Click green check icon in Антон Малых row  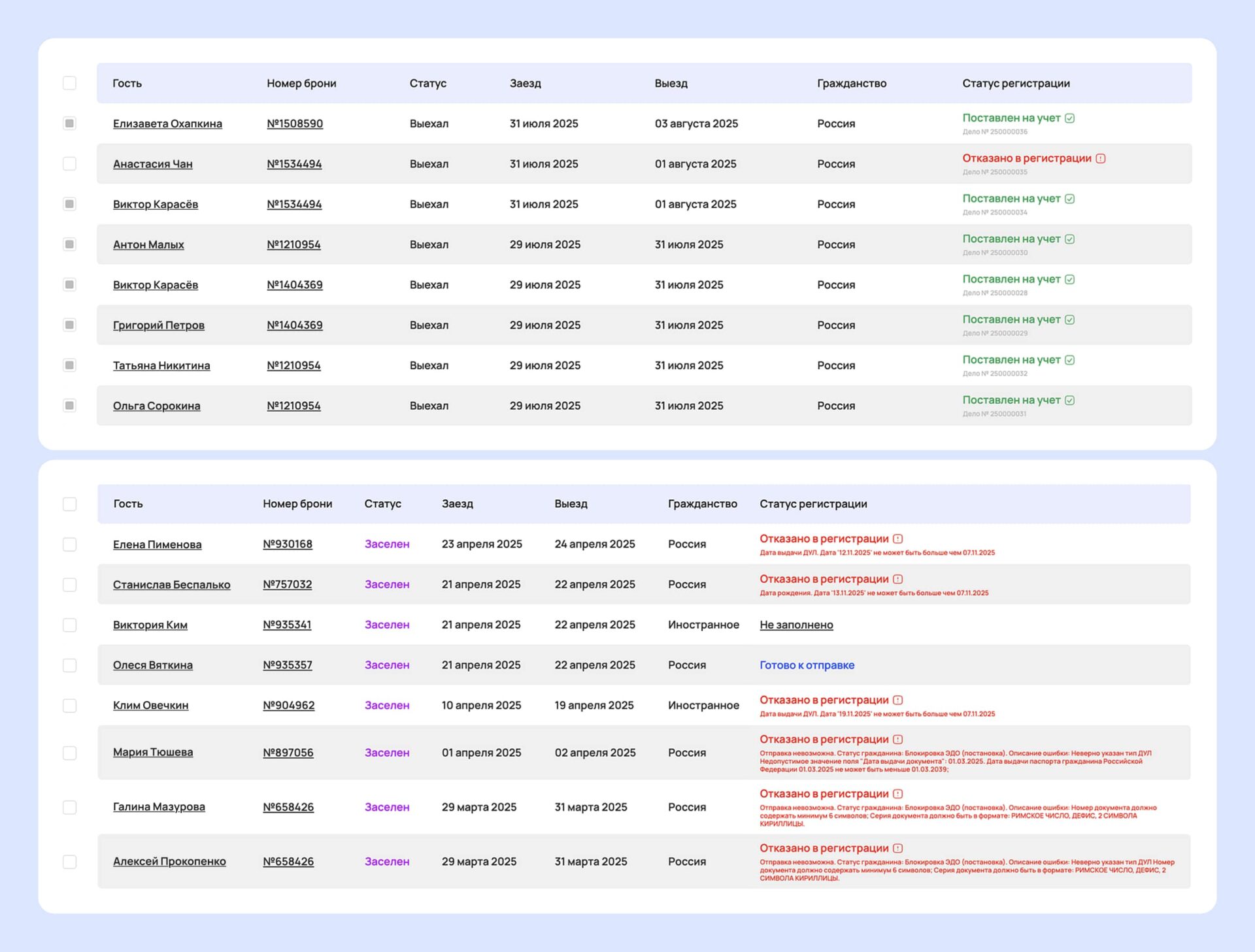1069,239
